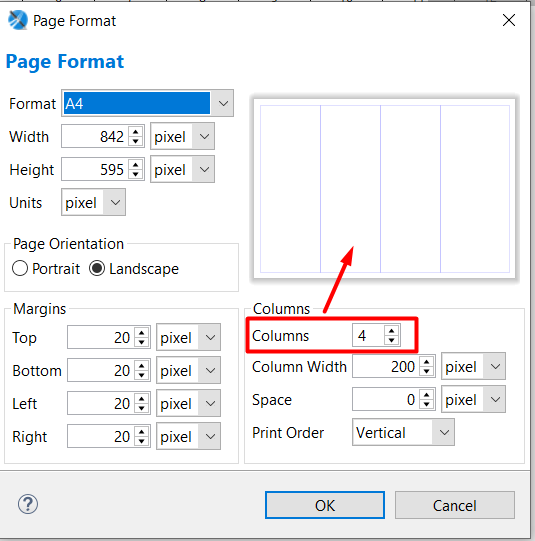Open the Space unit dropdown

[495, 399]
